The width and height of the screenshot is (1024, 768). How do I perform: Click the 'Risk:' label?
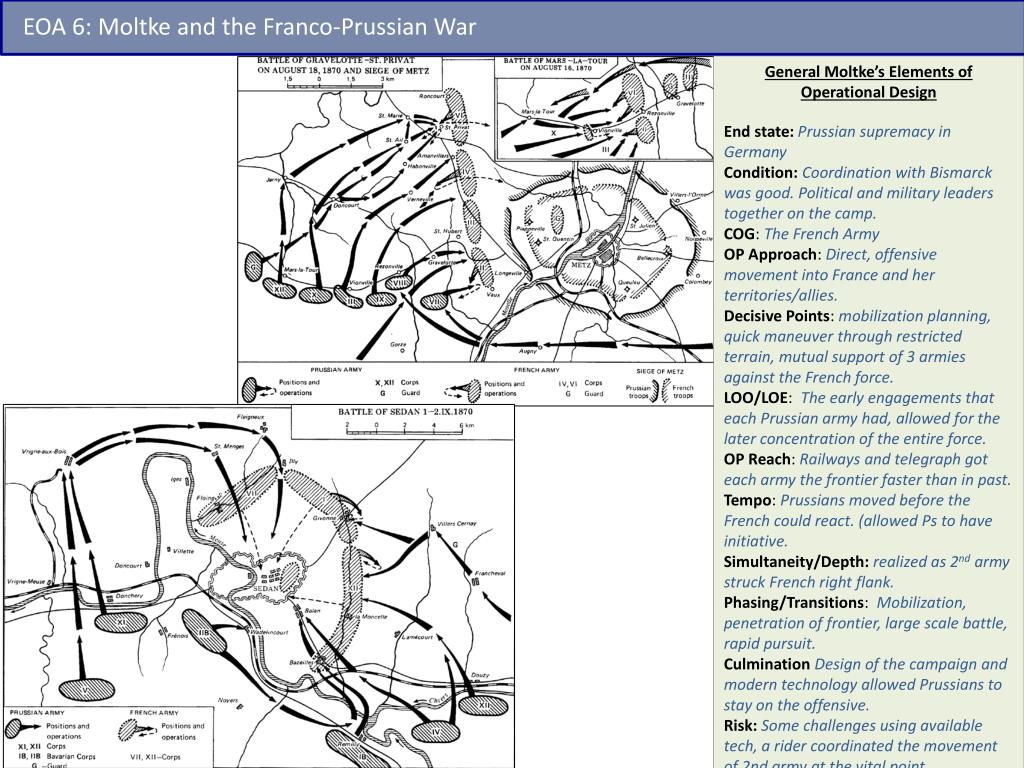point(740,726)
